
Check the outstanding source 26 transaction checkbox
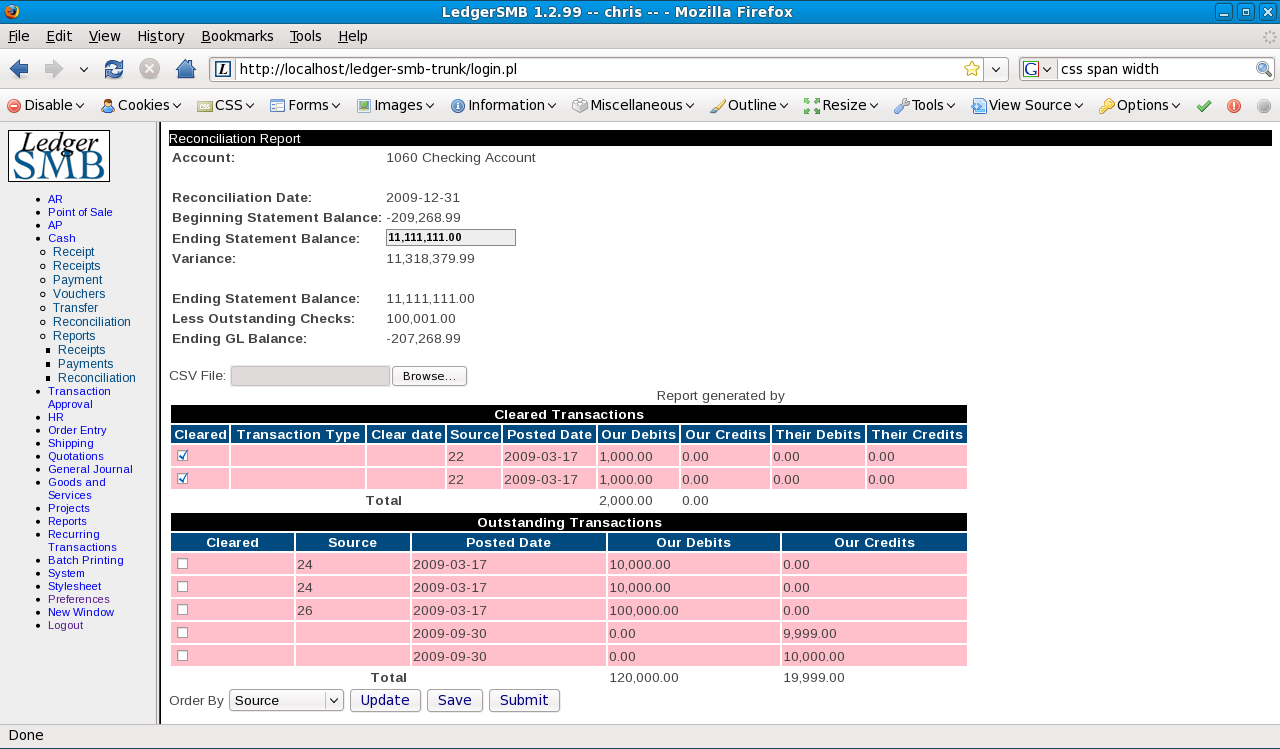tap(183, 610)
